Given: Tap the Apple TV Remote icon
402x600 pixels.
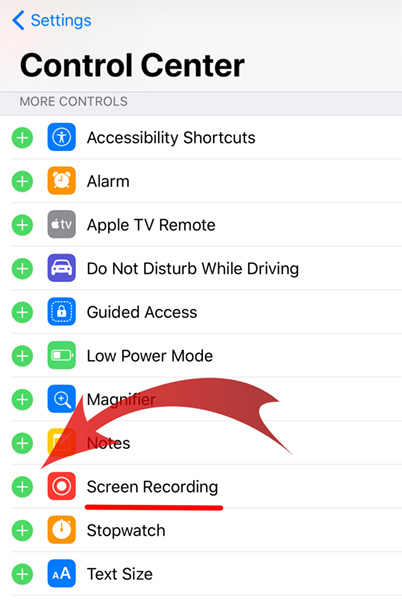Looking at the screenshot, I should coord(61,224).
